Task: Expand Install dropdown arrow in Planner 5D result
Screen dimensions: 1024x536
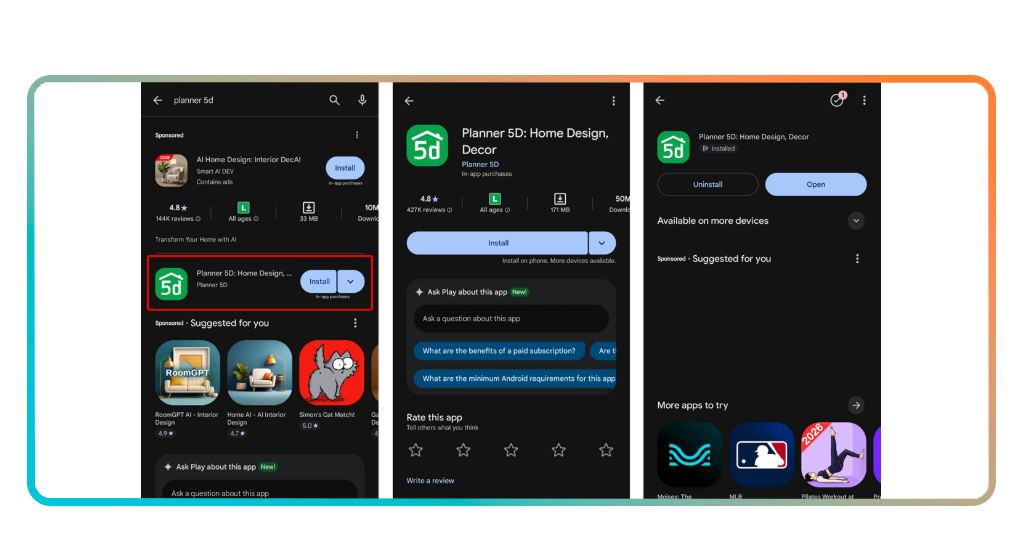Action: click(x=351, y=282)
